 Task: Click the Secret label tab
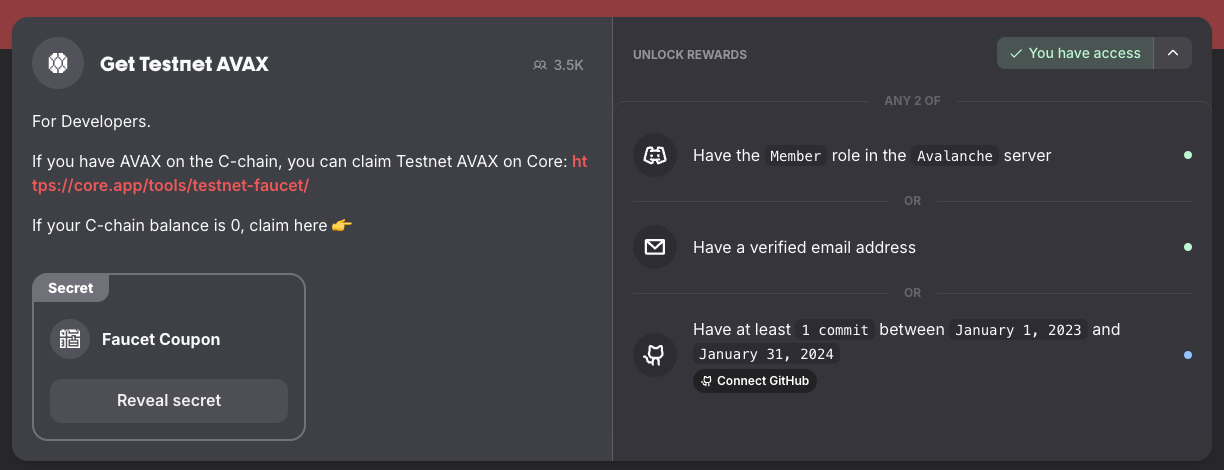pyautogui.click(x=71, y=288)
